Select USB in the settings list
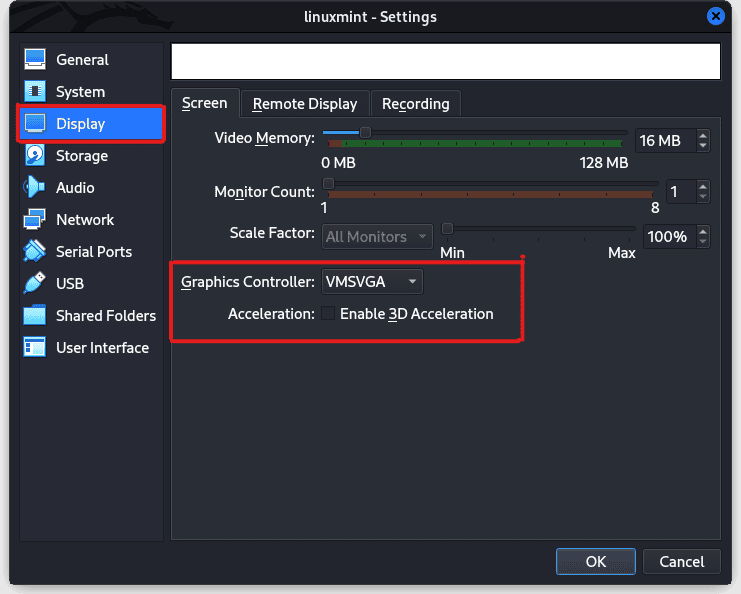This screenshot has width=741, height=594. (92, 284)
